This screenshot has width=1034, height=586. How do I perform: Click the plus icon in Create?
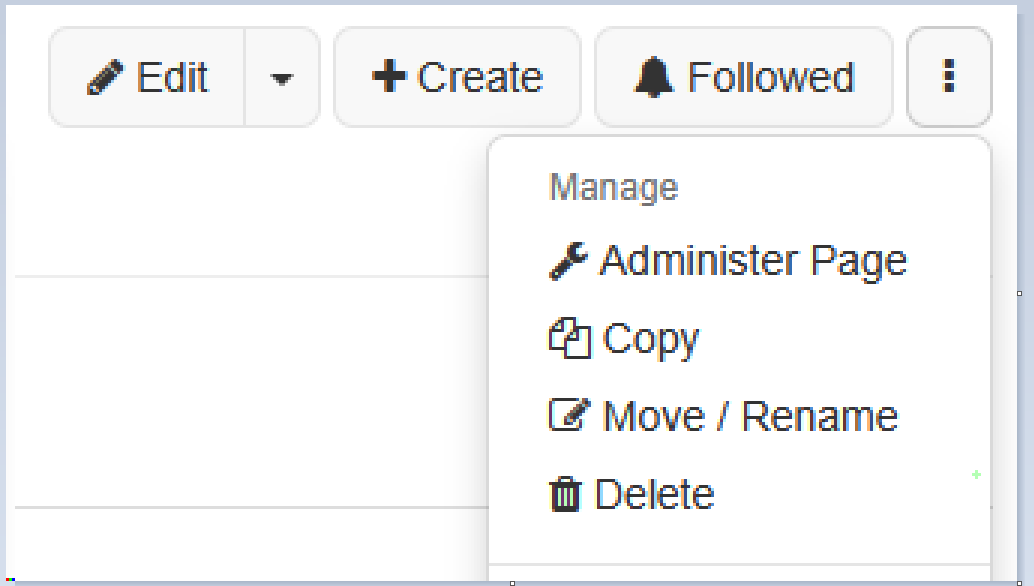point(389,76)
